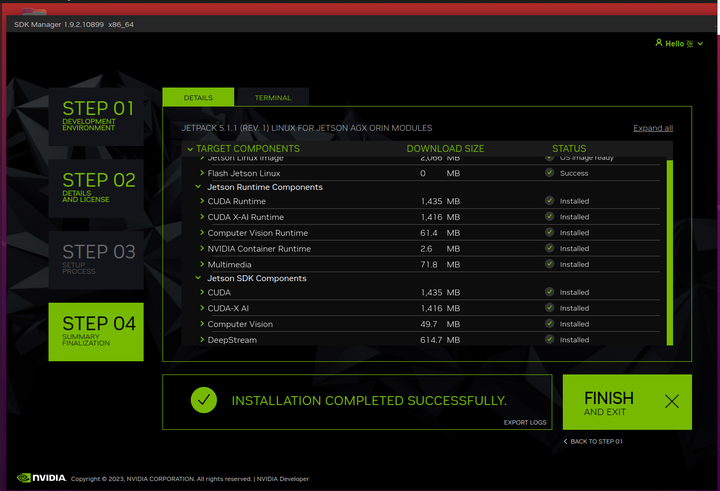
Task: Open STEP 02 Details and License
Action: pos(96,188)
